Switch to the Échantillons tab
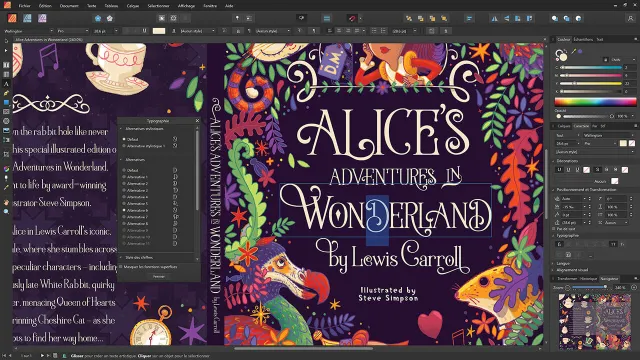 click(583, 40)
